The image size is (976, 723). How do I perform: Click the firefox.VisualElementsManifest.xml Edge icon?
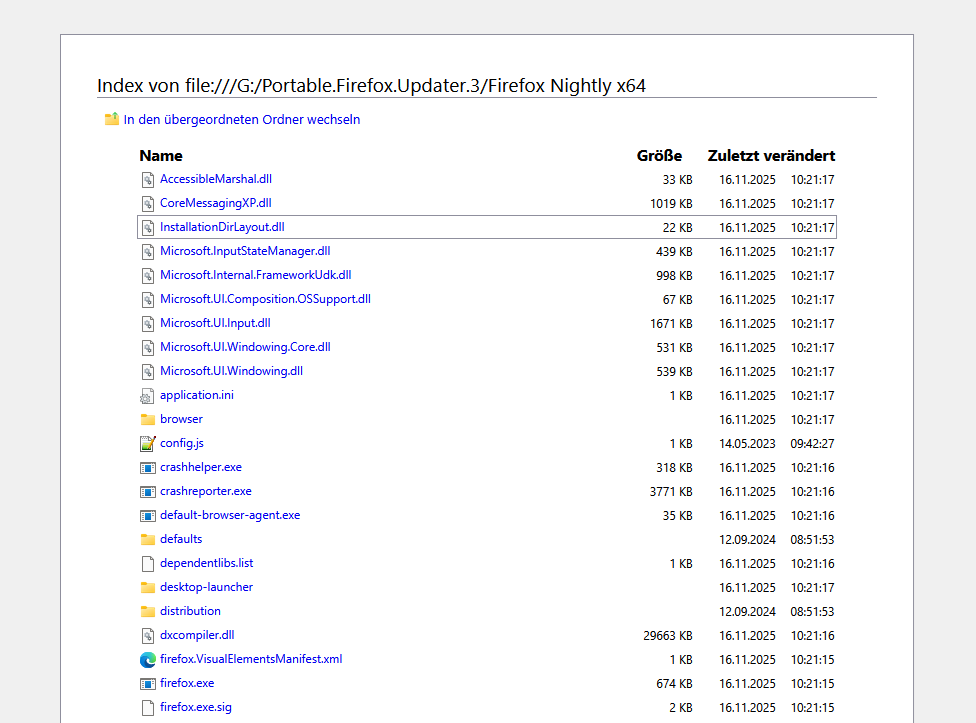click(148, 659)
